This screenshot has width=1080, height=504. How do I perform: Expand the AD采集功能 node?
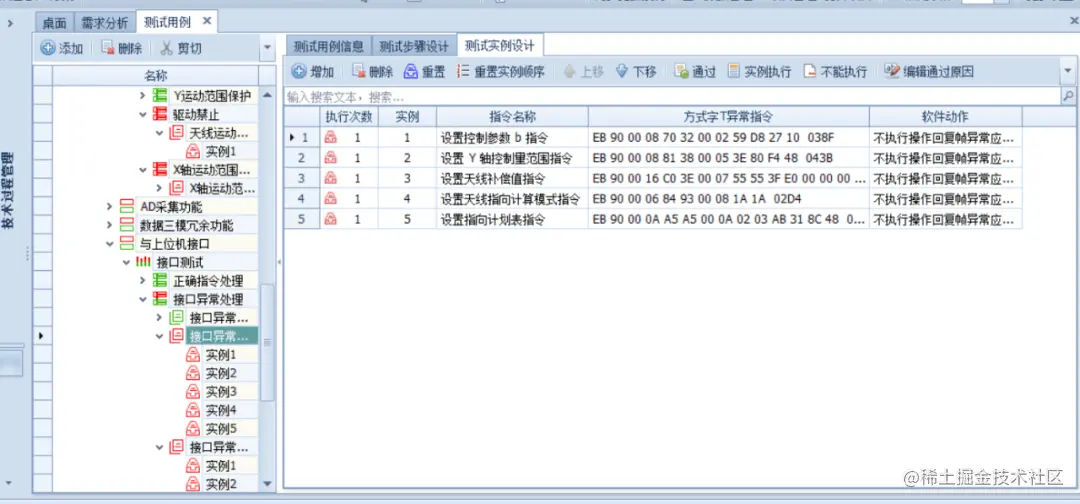point(110,207)
